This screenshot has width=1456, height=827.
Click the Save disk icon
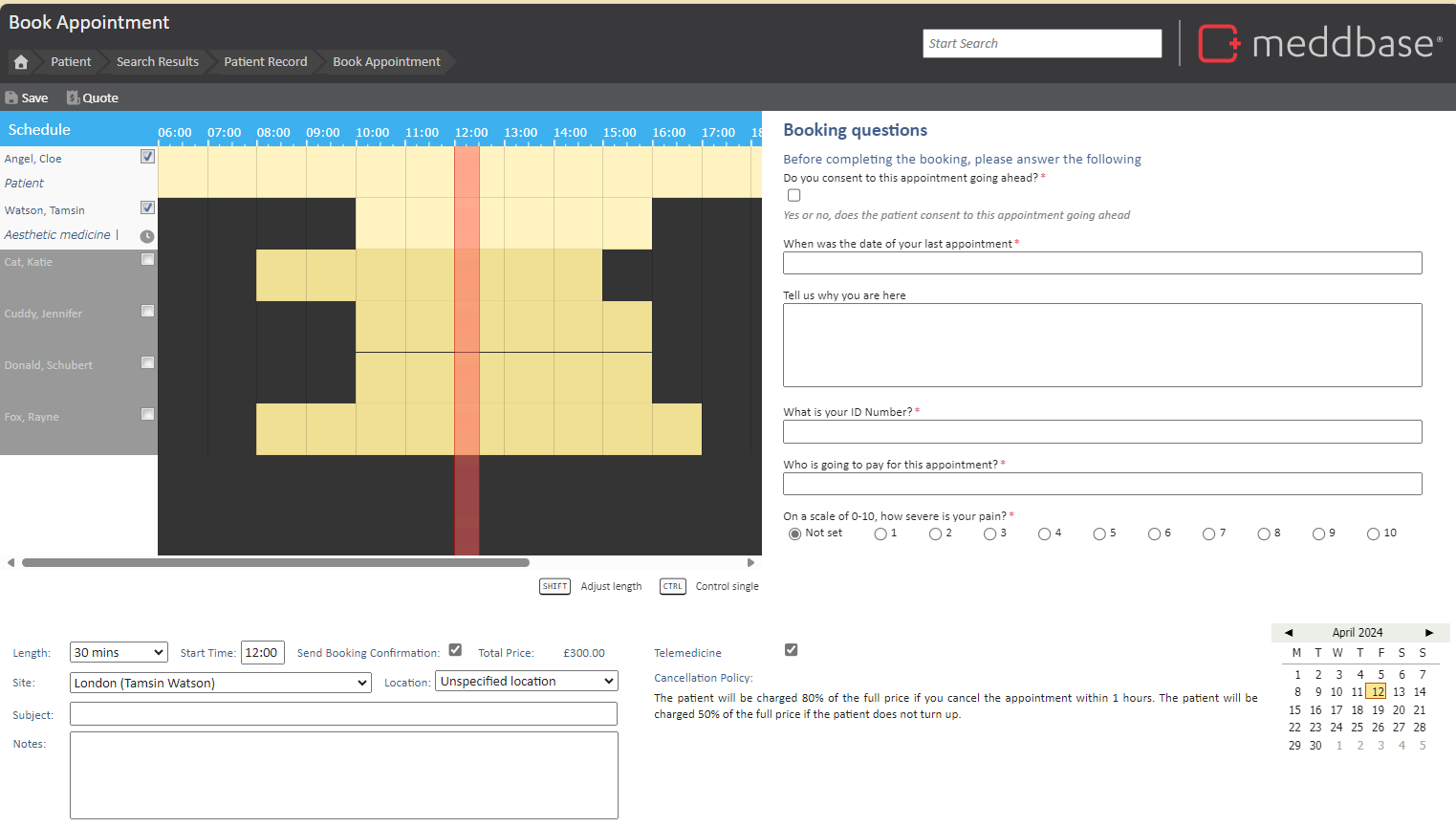[11, 98]
